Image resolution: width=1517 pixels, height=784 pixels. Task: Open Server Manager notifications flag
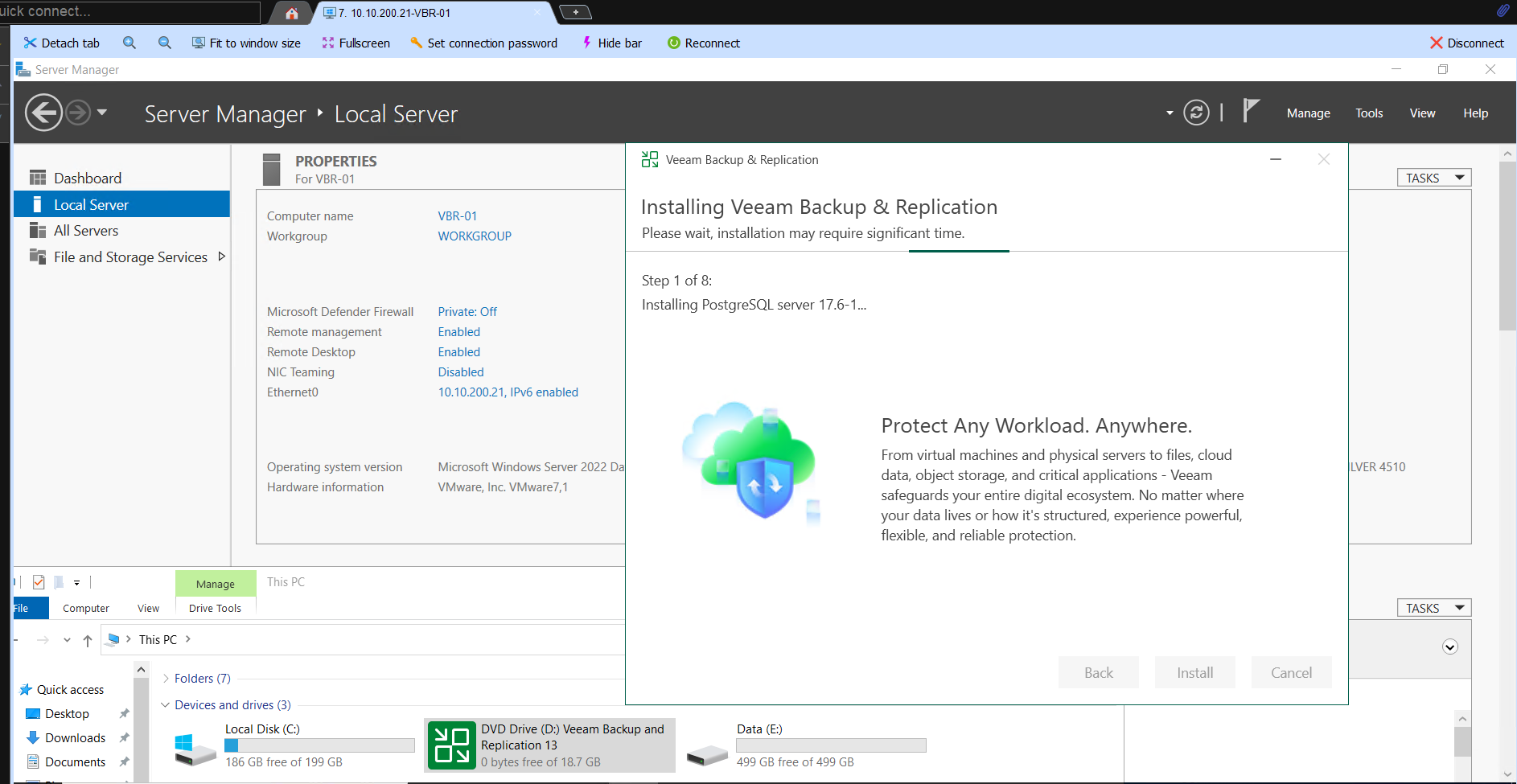click(x=1251, y=111)
